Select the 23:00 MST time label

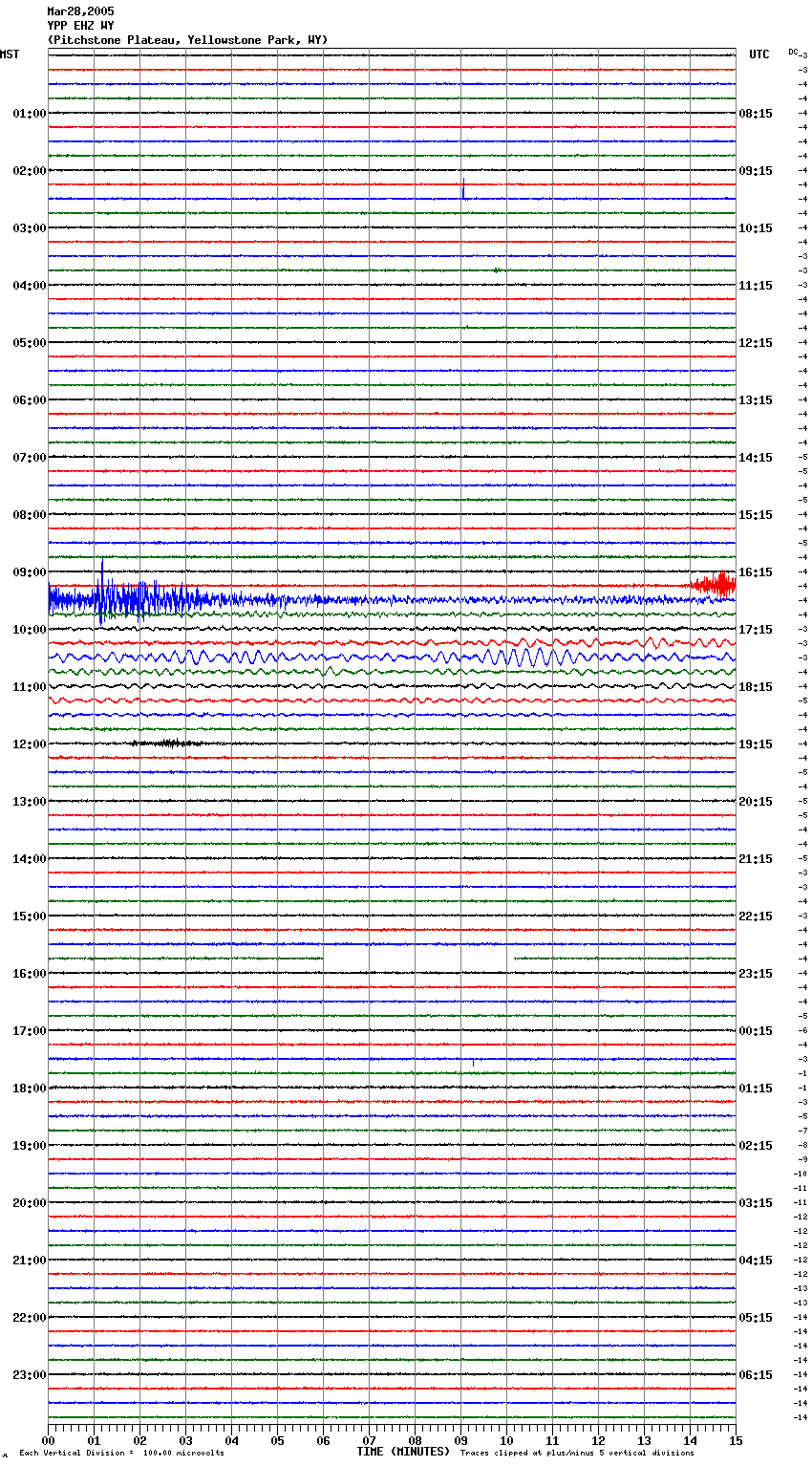(29, 1375)
